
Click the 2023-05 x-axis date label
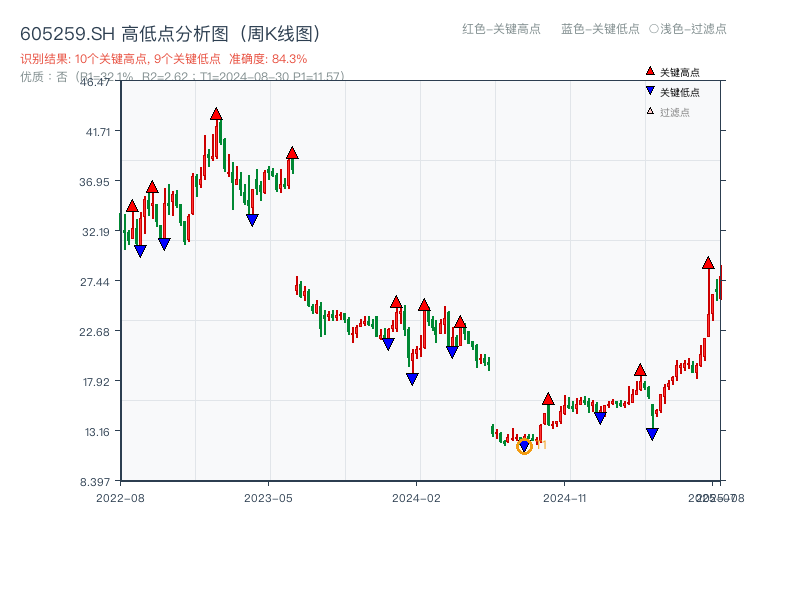point(268,497)
